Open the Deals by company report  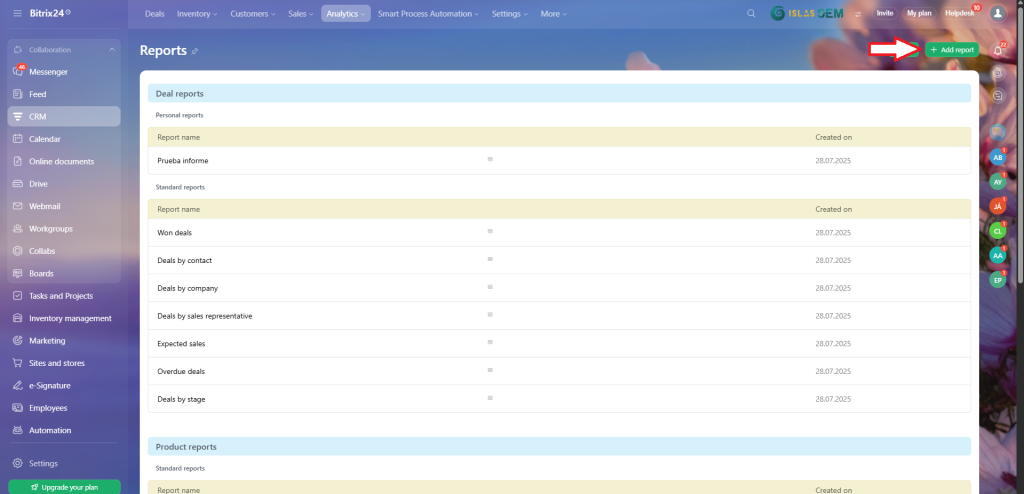pyautogui.click(x=183, y=288)
